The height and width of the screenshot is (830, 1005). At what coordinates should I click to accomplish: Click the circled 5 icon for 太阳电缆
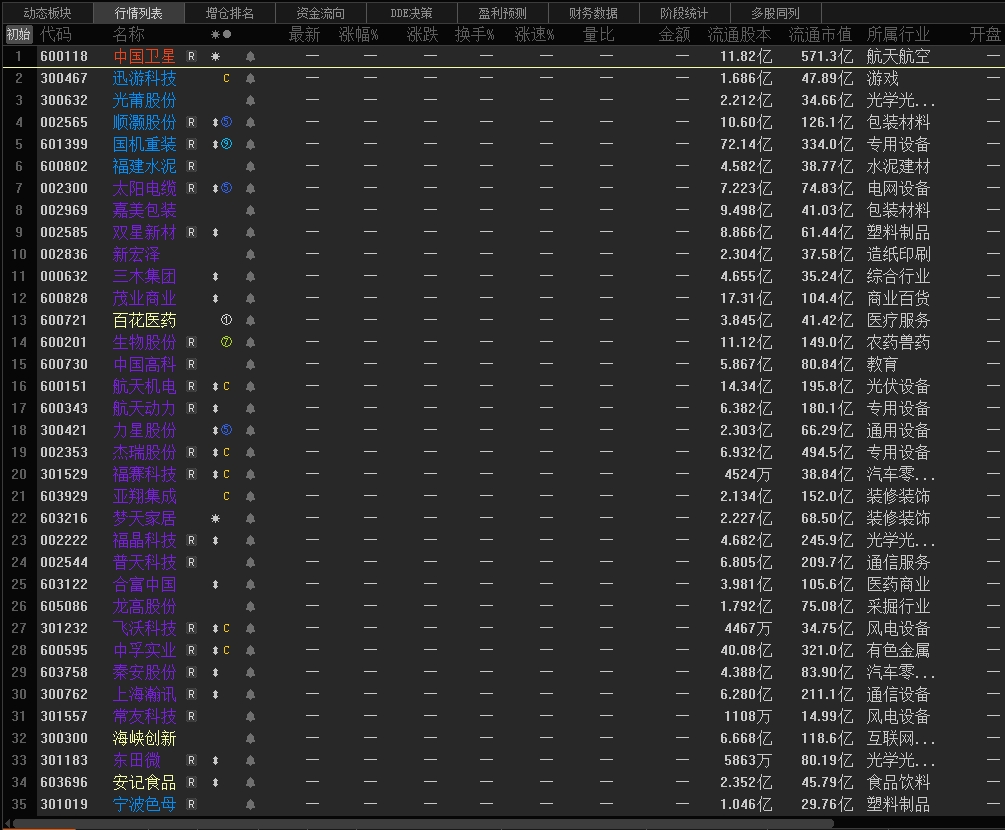226,188
